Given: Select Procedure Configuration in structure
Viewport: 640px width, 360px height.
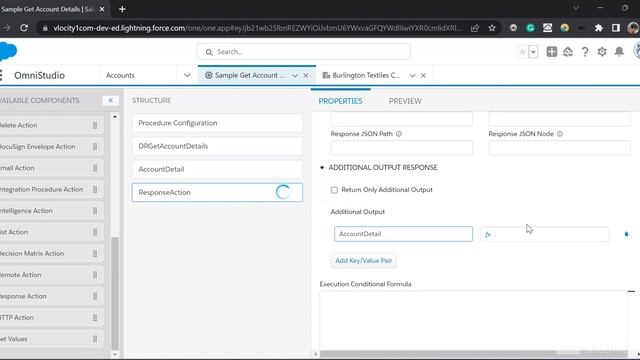Looking at the screenshot, I should coord(217,123).
